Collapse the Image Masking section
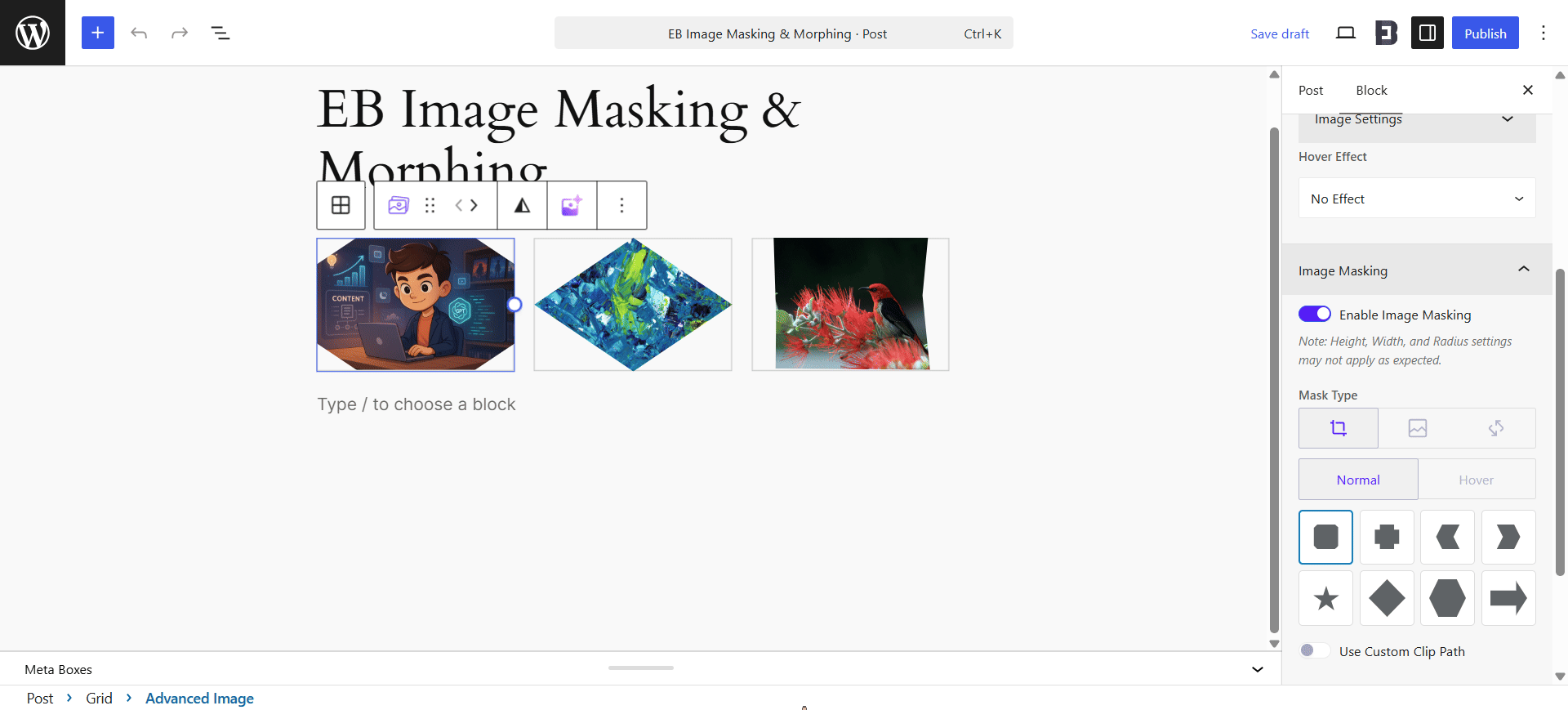 click(1417, 270)
